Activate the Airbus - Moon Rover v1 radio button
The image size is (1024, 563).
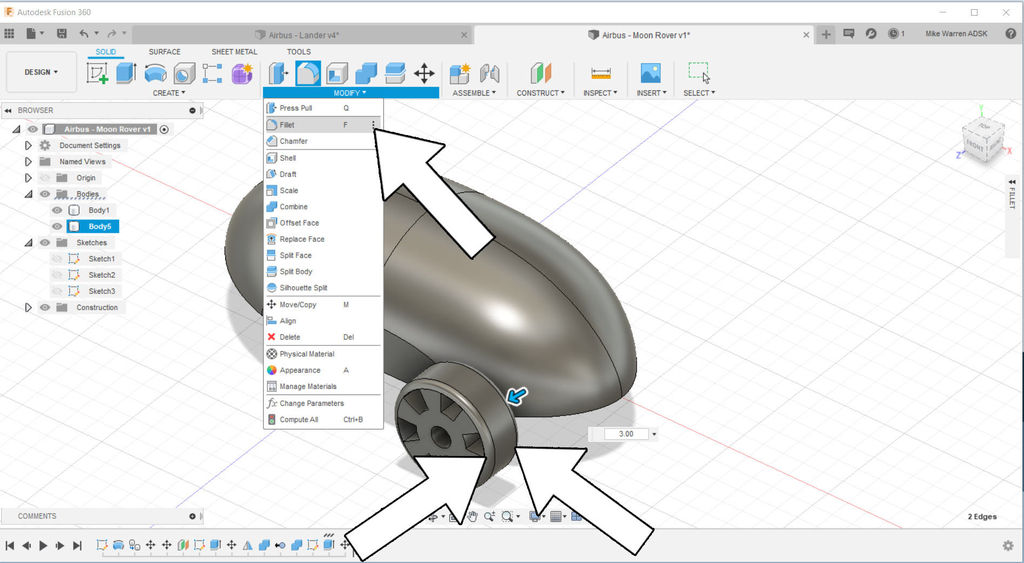164,129
